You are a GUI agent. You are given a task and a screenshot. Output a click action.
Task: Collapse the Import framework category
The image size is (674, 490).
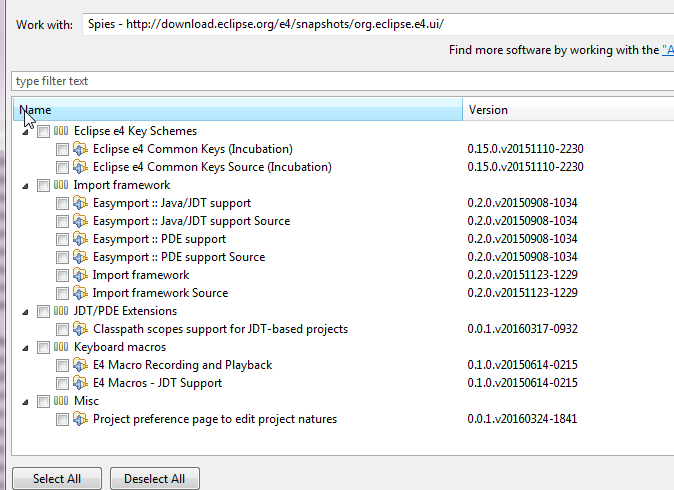point(25,186)
